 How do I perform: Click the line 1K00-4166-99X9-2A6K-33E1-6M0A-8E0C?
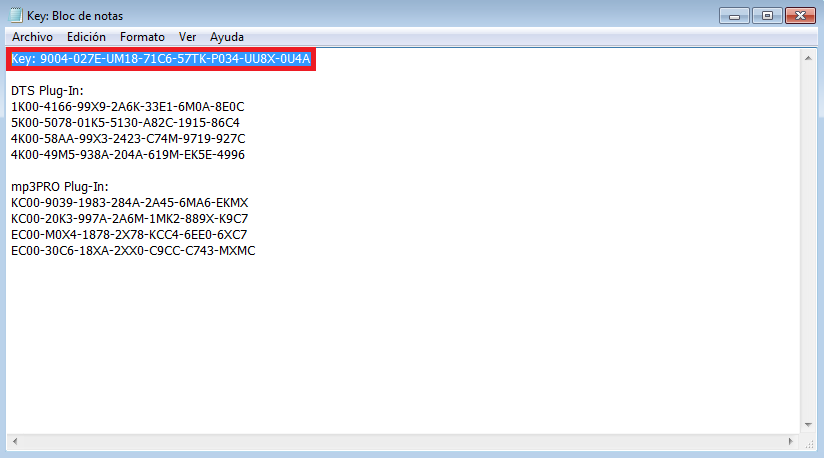[x=128, y=107]
